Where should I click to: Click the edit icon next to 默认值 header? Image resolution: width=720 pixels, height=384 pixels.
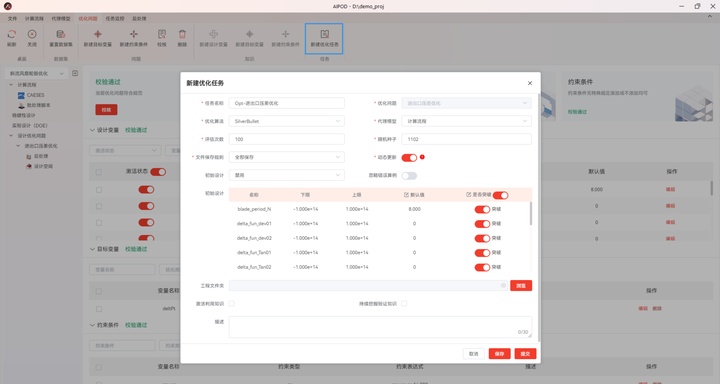[406, 195]
